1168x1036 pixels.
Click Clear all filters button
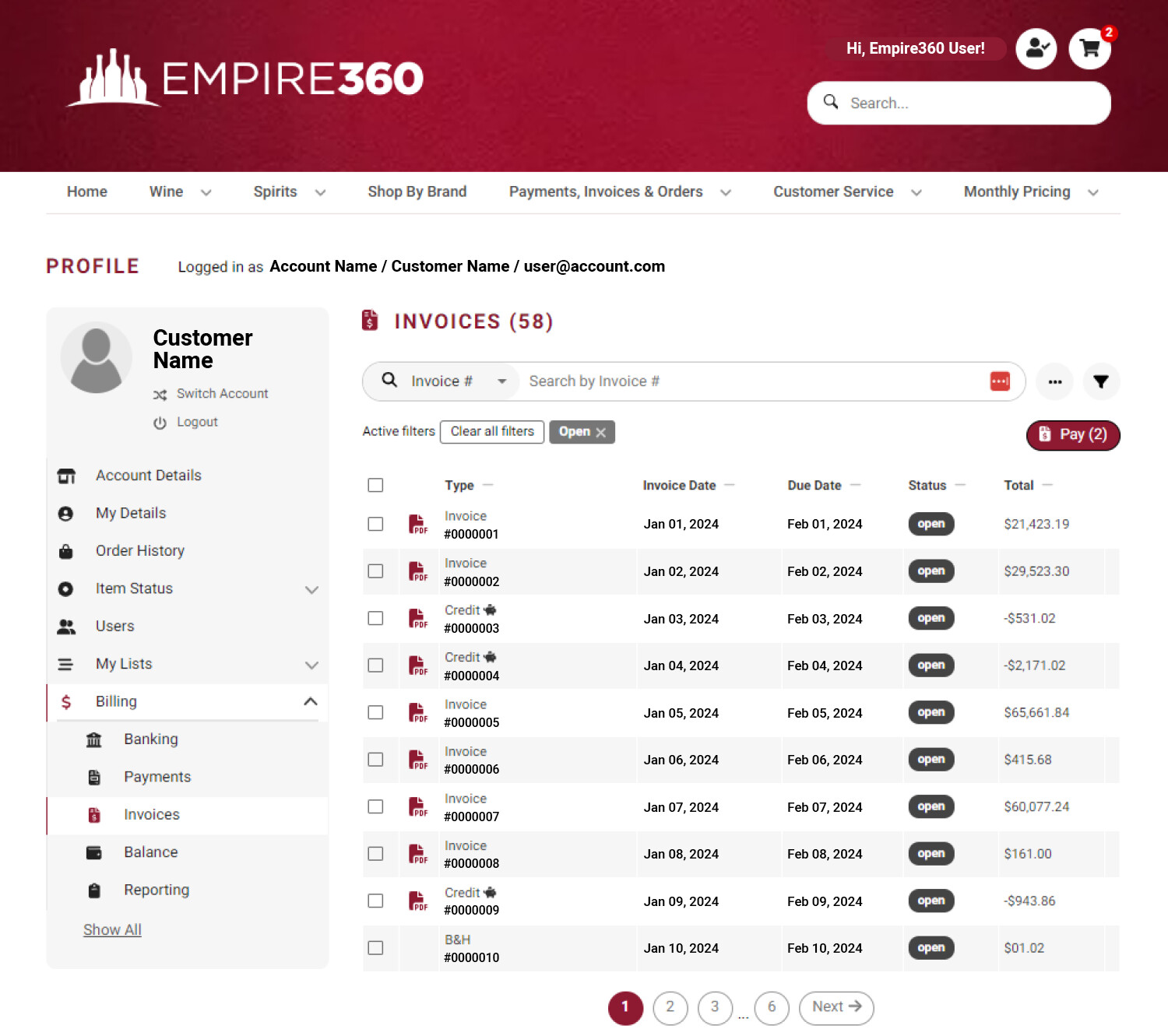491,432
